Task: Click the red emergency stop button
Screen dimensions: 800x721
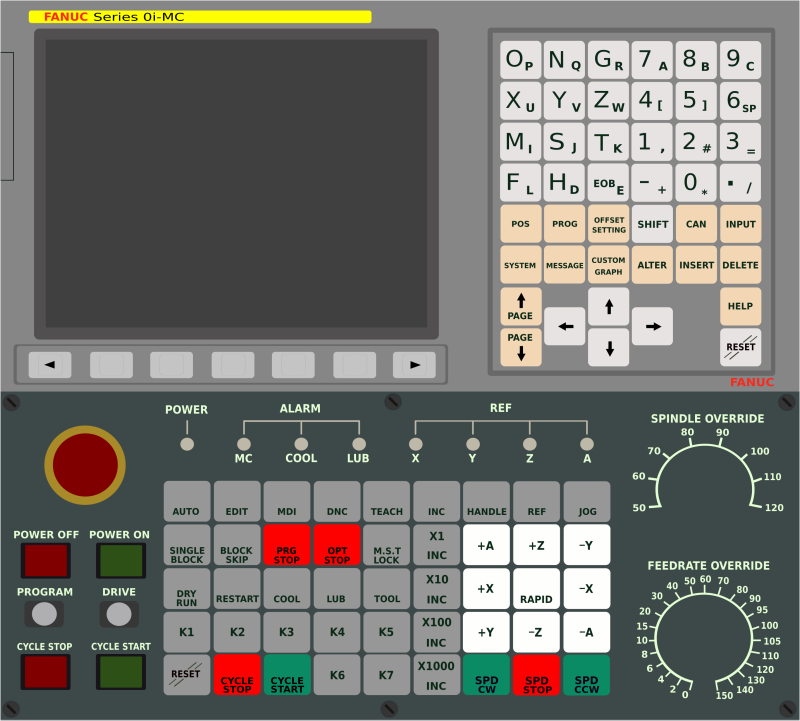Action: 85,465
